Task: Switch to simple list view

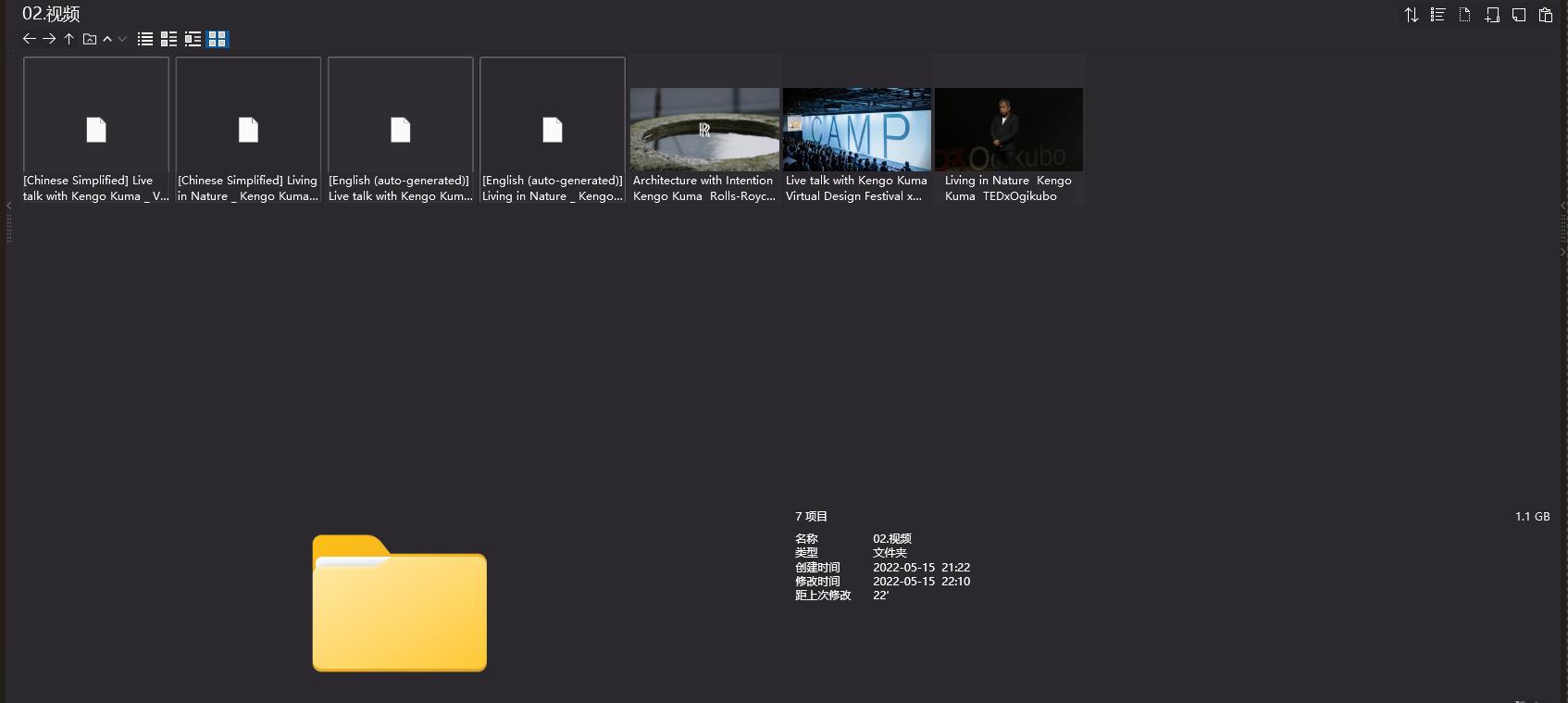Action: click(x=145, y=39)
